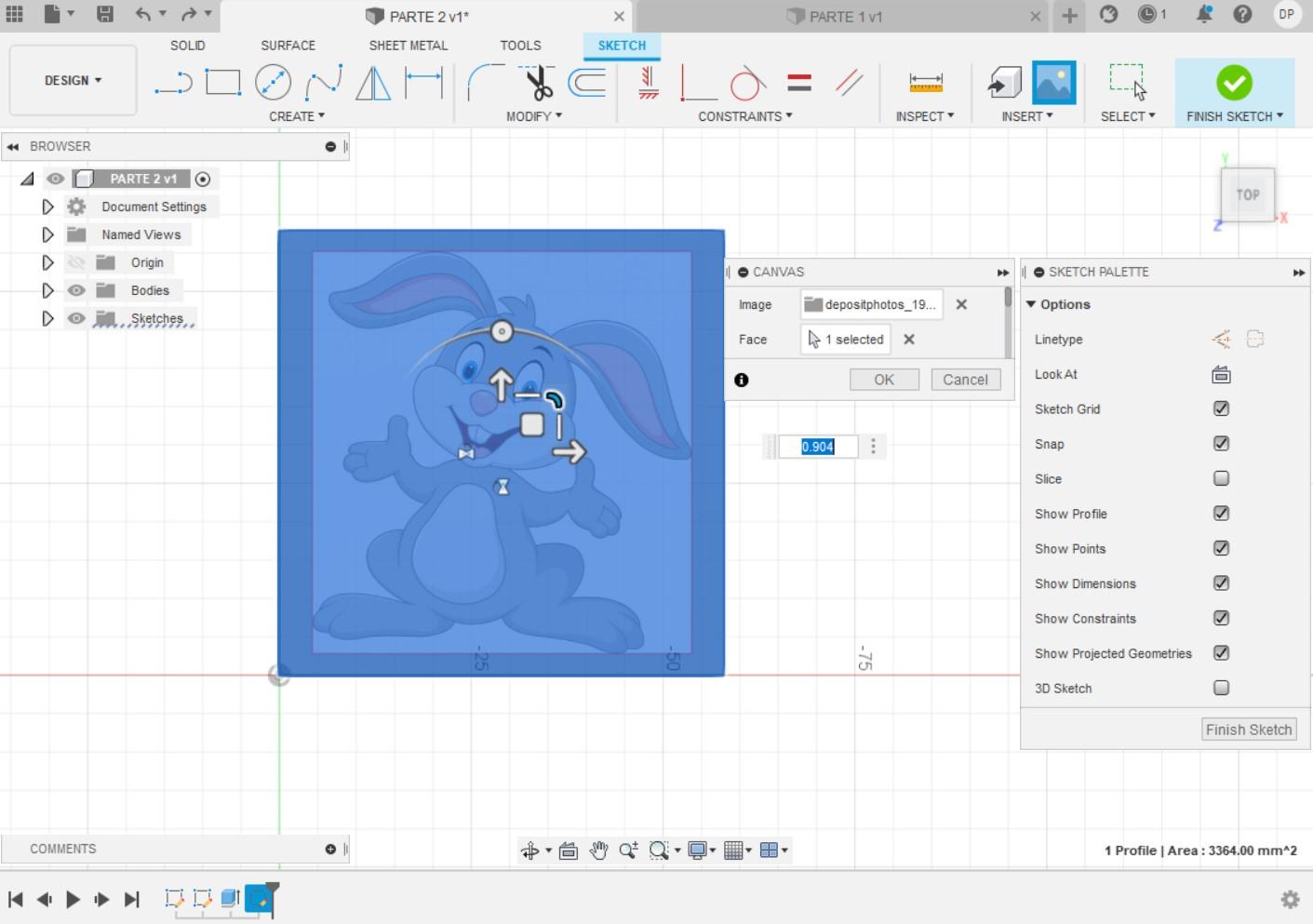Expand the Named Views node

point(47,234)
